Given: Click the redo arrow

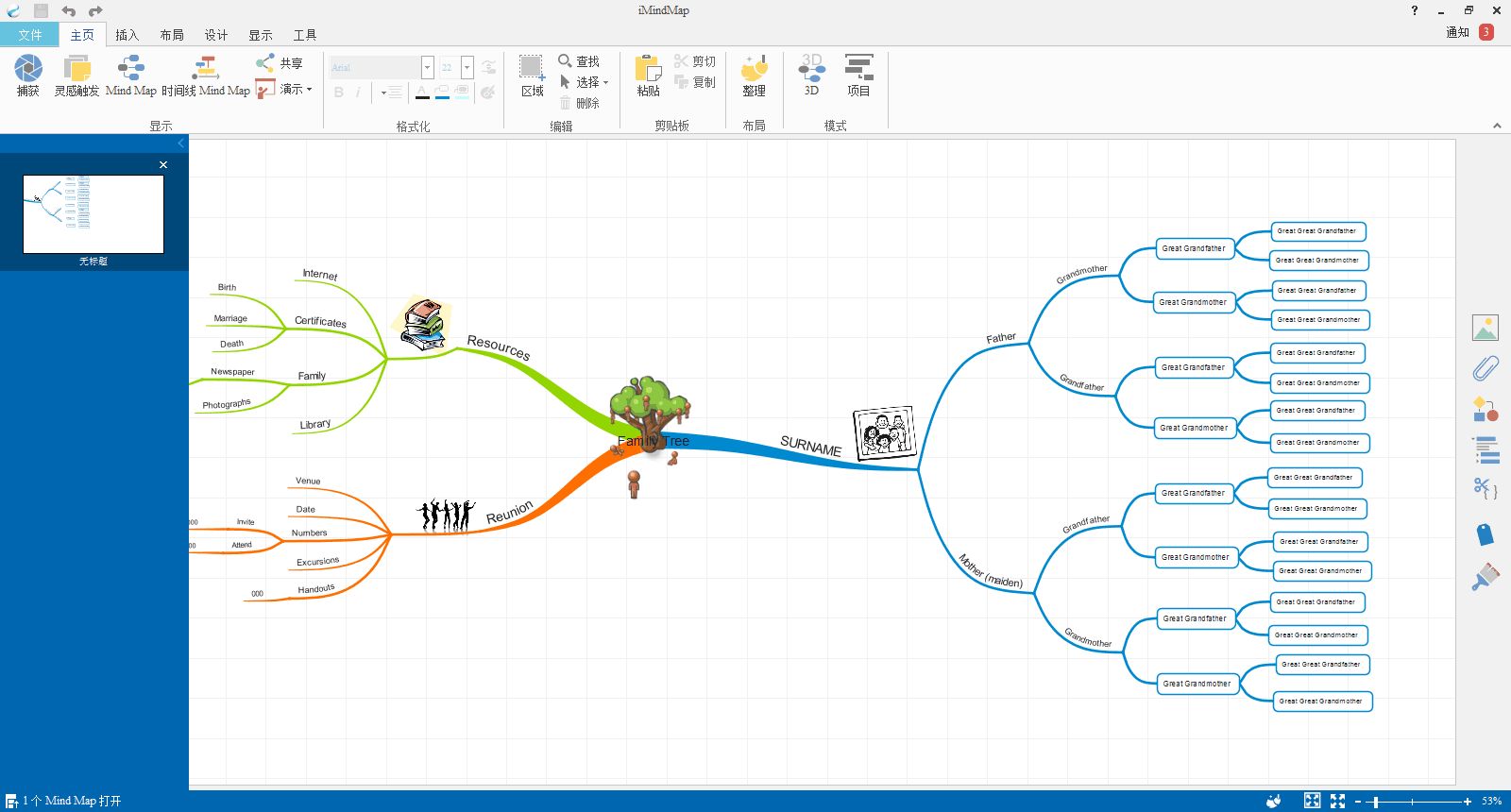Looking at the screenshot, I should tap(95, 10).
